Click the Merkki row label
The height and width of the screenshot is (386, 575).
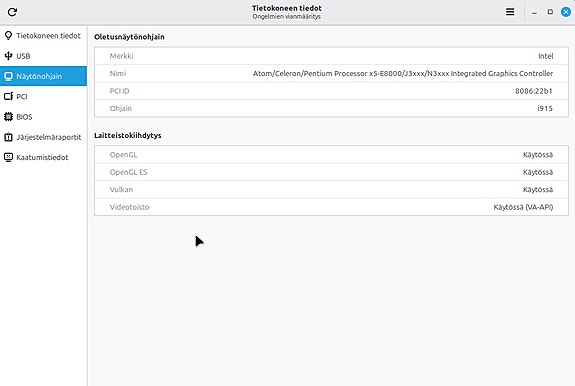(x=121, y=56)
